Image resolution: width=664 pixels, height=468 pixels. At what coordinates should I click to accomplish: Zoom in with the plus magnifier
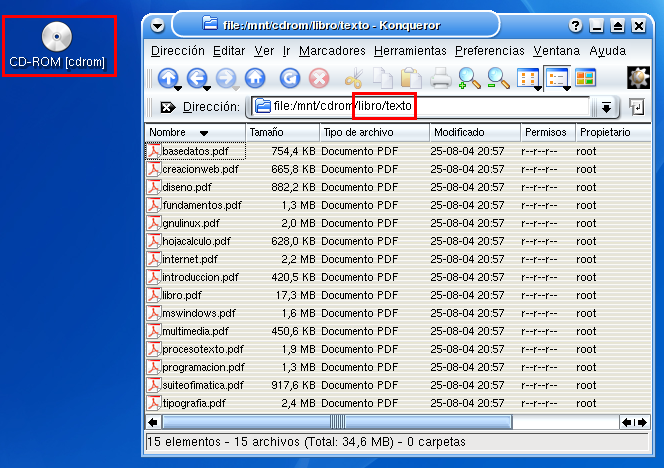[x=469, y=78]
